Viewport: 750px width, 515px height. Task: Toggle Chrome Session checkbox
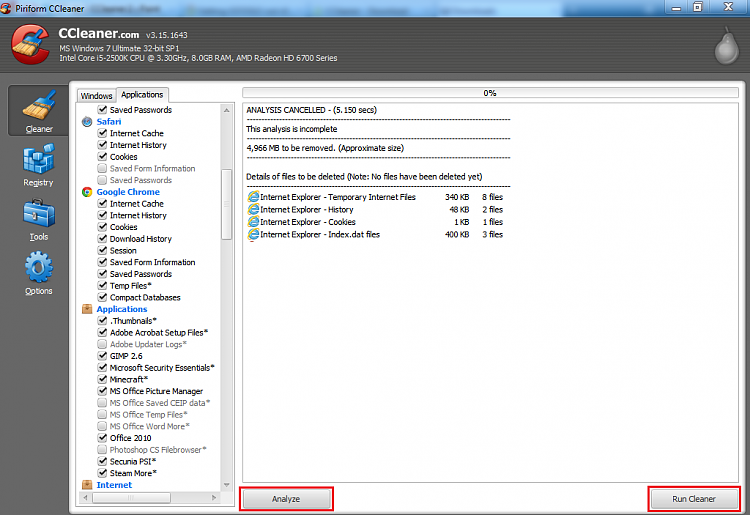pos(102,250)
